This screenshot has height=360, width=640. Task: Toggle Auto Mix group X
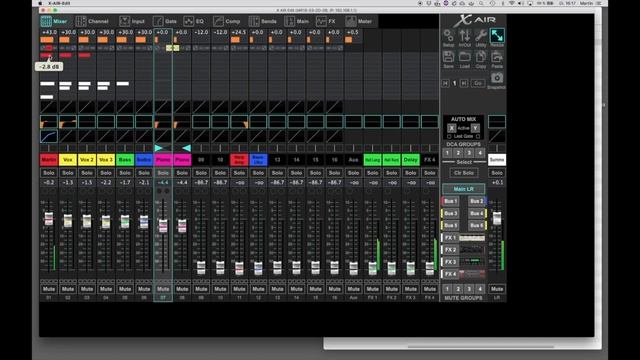coord(451,128)
